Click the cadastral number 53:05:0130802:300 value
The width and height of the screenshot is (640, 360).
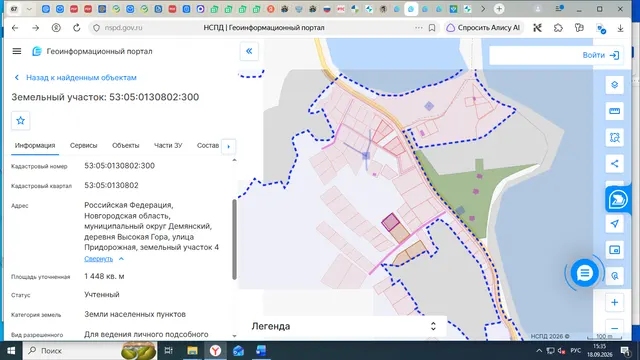tap(120, 166)
